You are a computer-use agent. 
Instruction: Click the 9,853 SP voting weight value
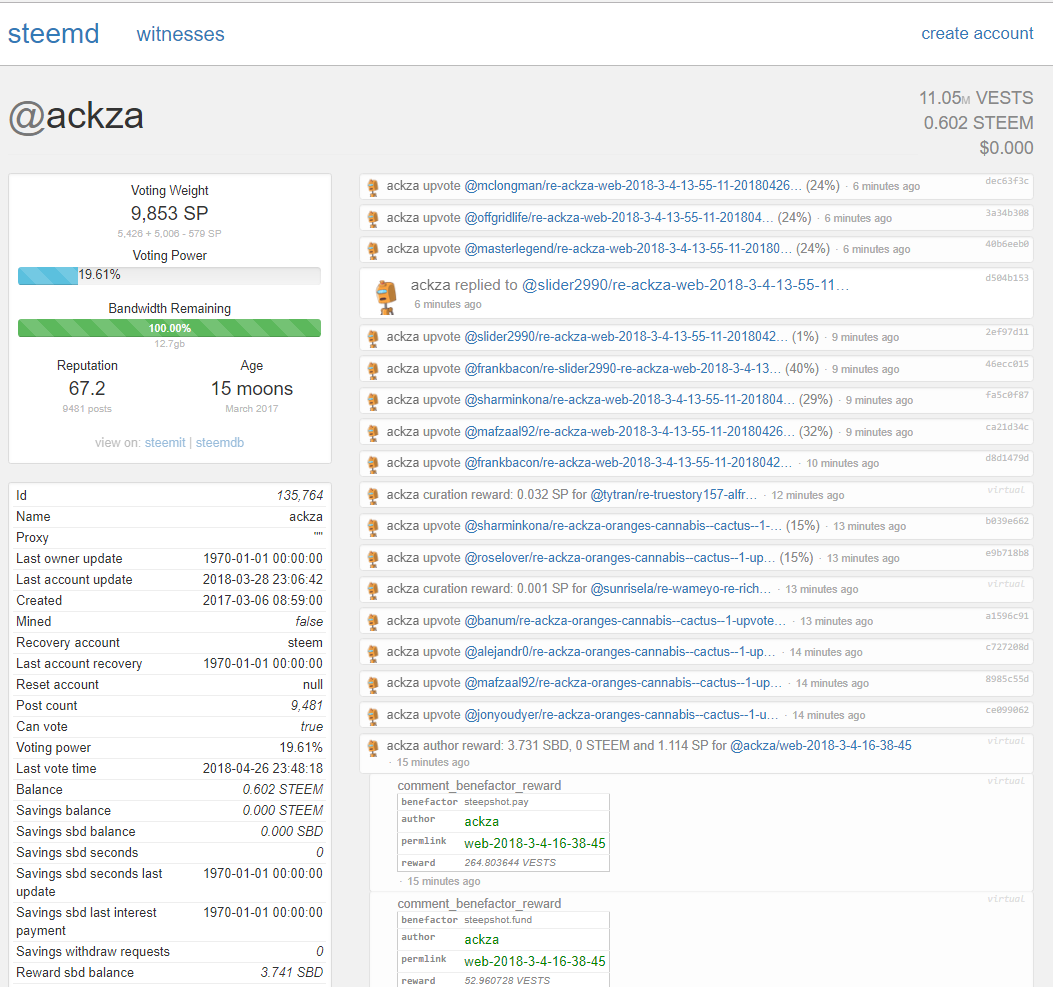[169, 214]
